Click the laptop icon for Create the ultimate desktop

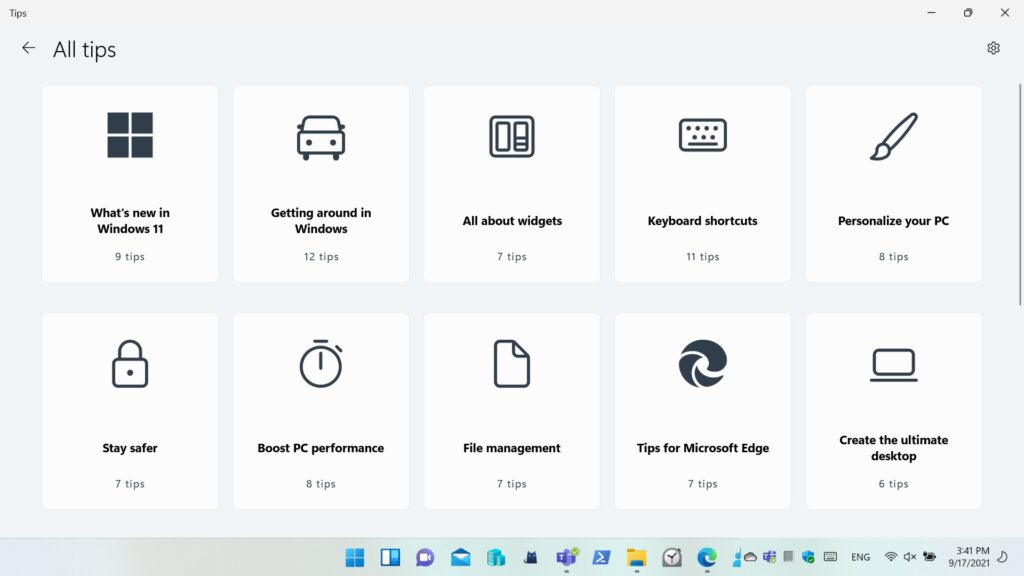[x=893, y=365]
